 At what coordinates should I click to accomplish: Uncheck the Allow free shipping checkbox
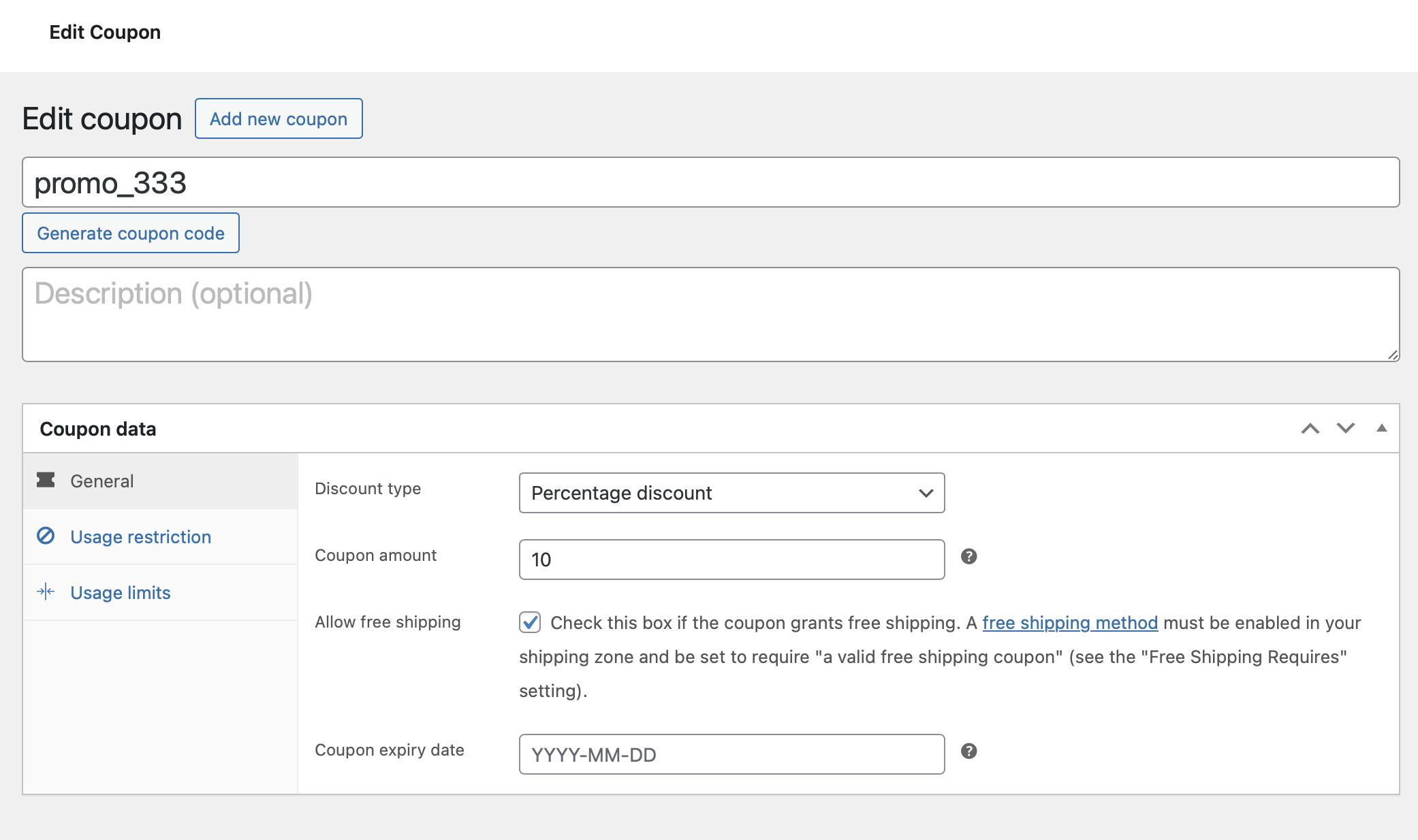(x=530, y=622)
